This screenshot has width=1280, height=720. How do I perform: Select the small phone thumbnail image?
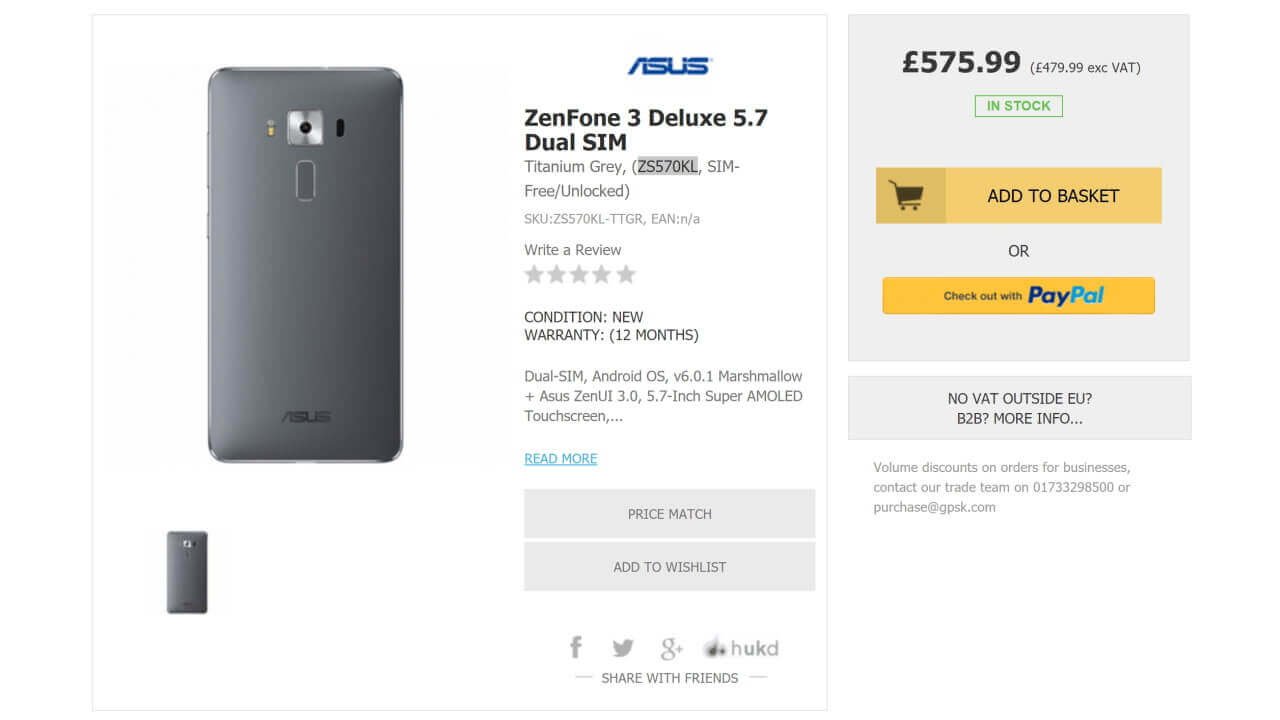click(x=189, y=571)
